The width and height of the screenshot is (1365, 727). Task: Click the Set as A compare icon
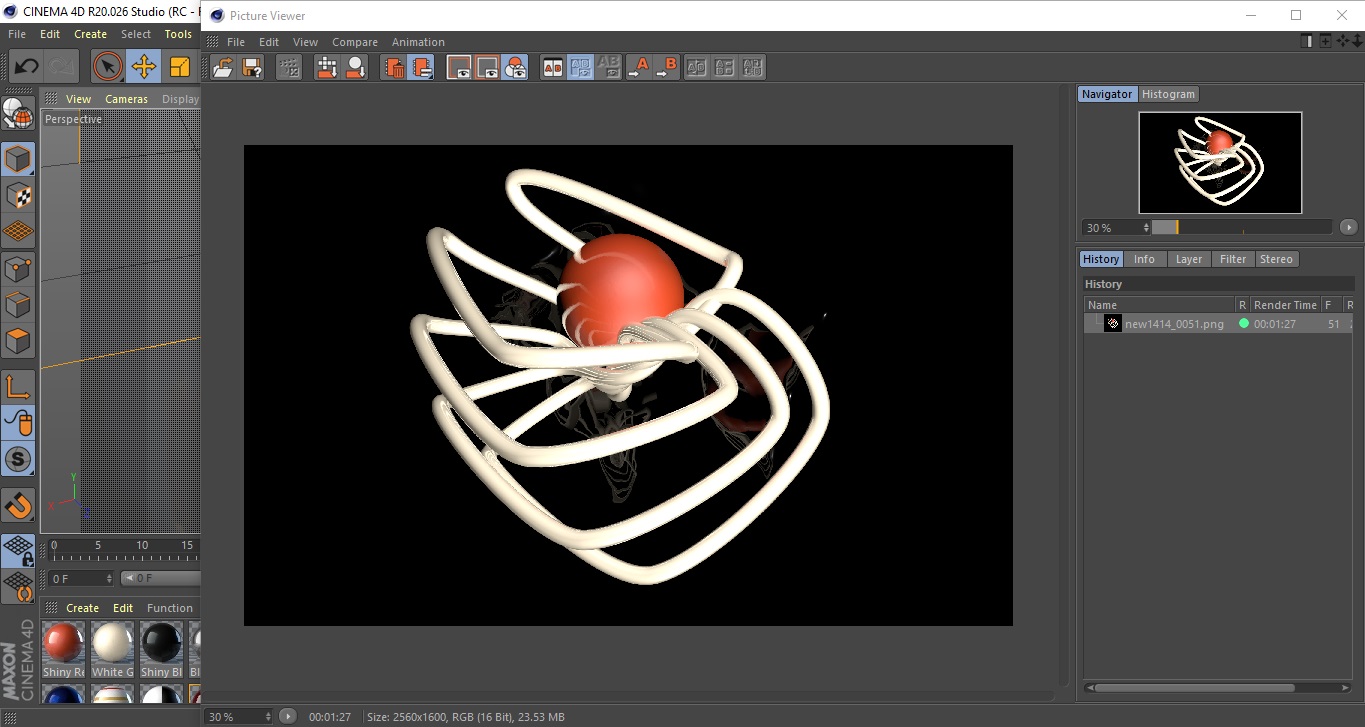638,68
